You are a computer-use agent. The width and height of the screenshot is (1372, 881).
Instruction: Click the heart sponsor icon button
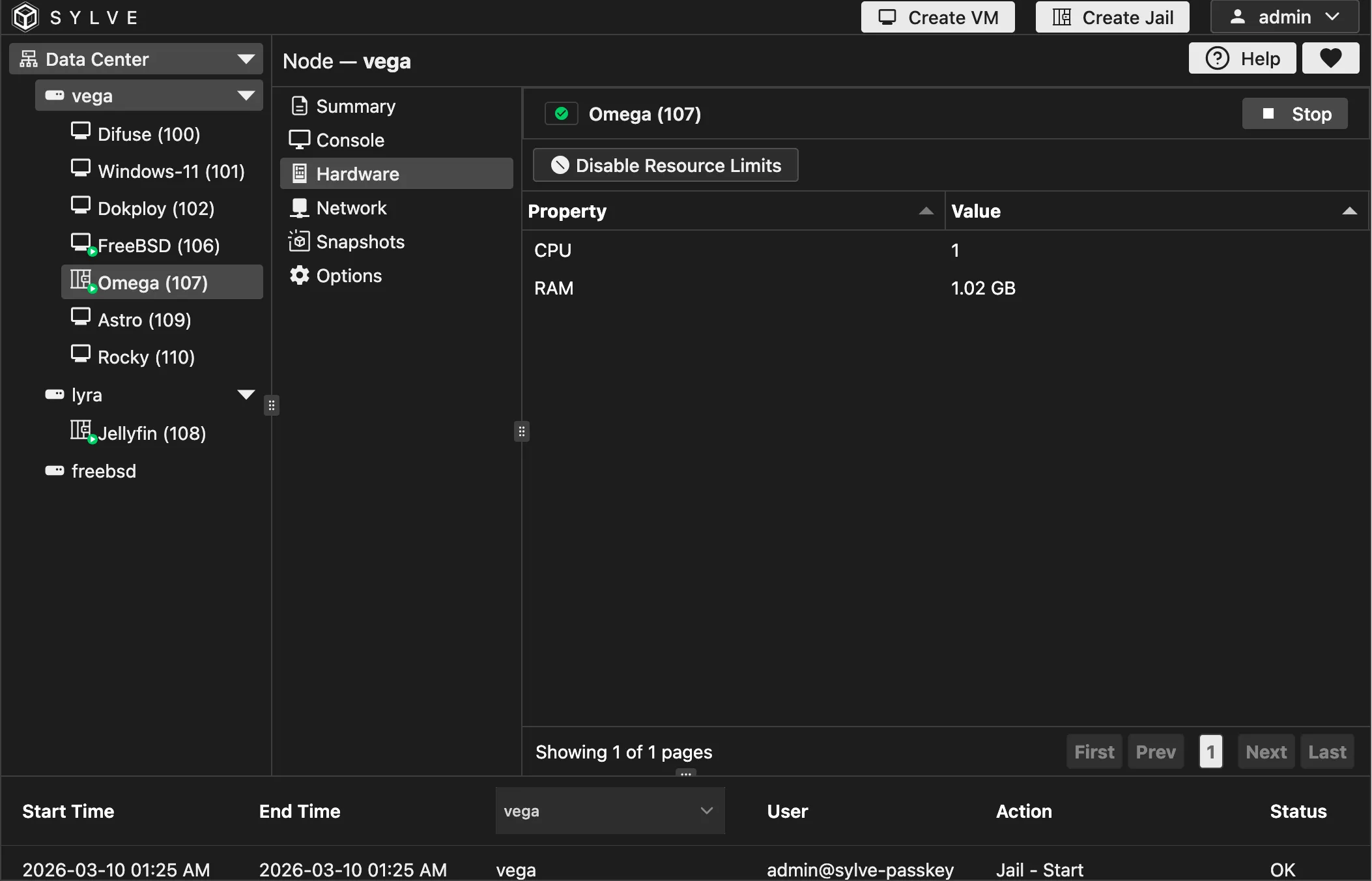[1330, 59]
